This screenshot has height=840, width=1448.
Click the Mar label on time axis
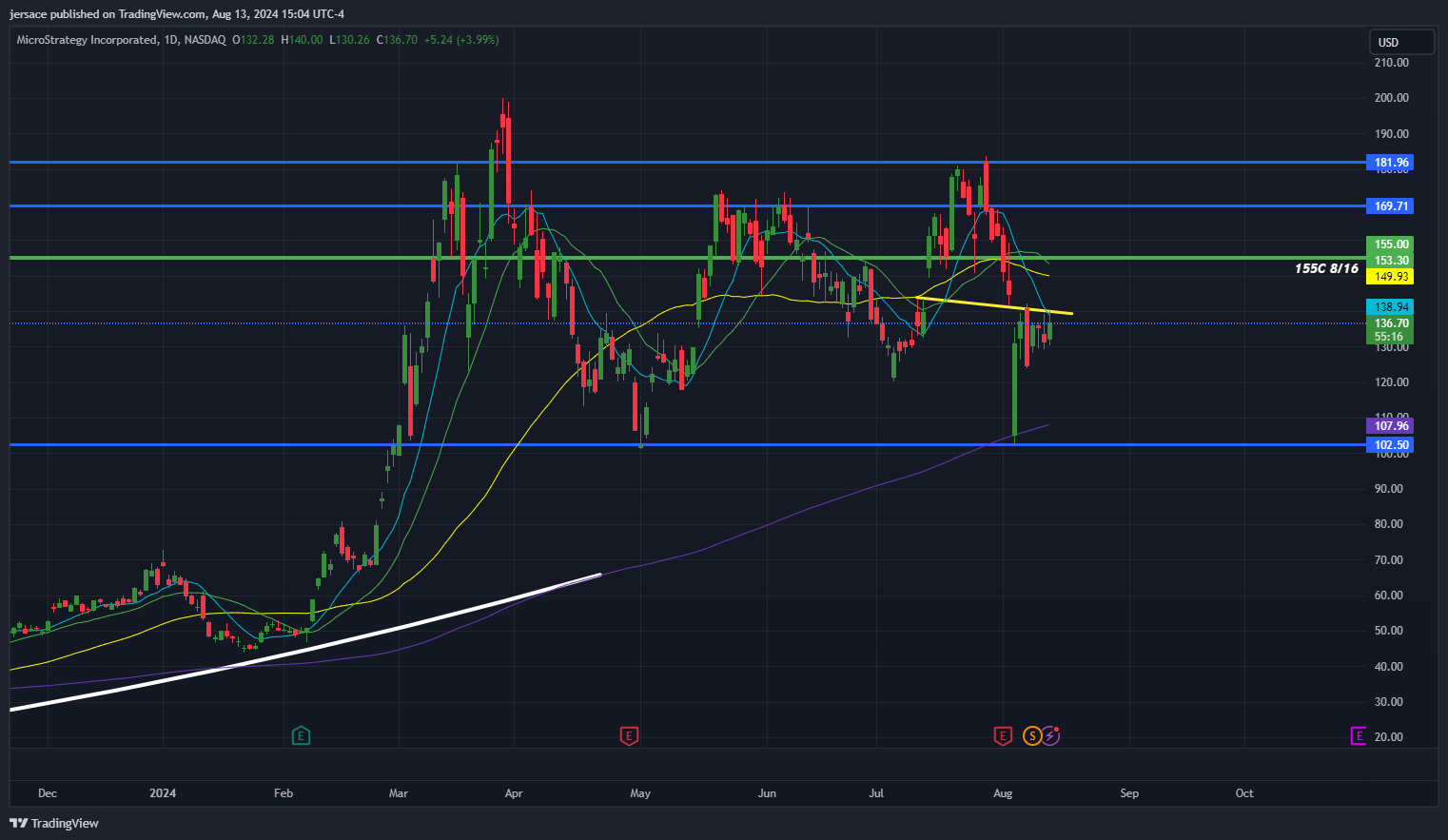[399, 793]
